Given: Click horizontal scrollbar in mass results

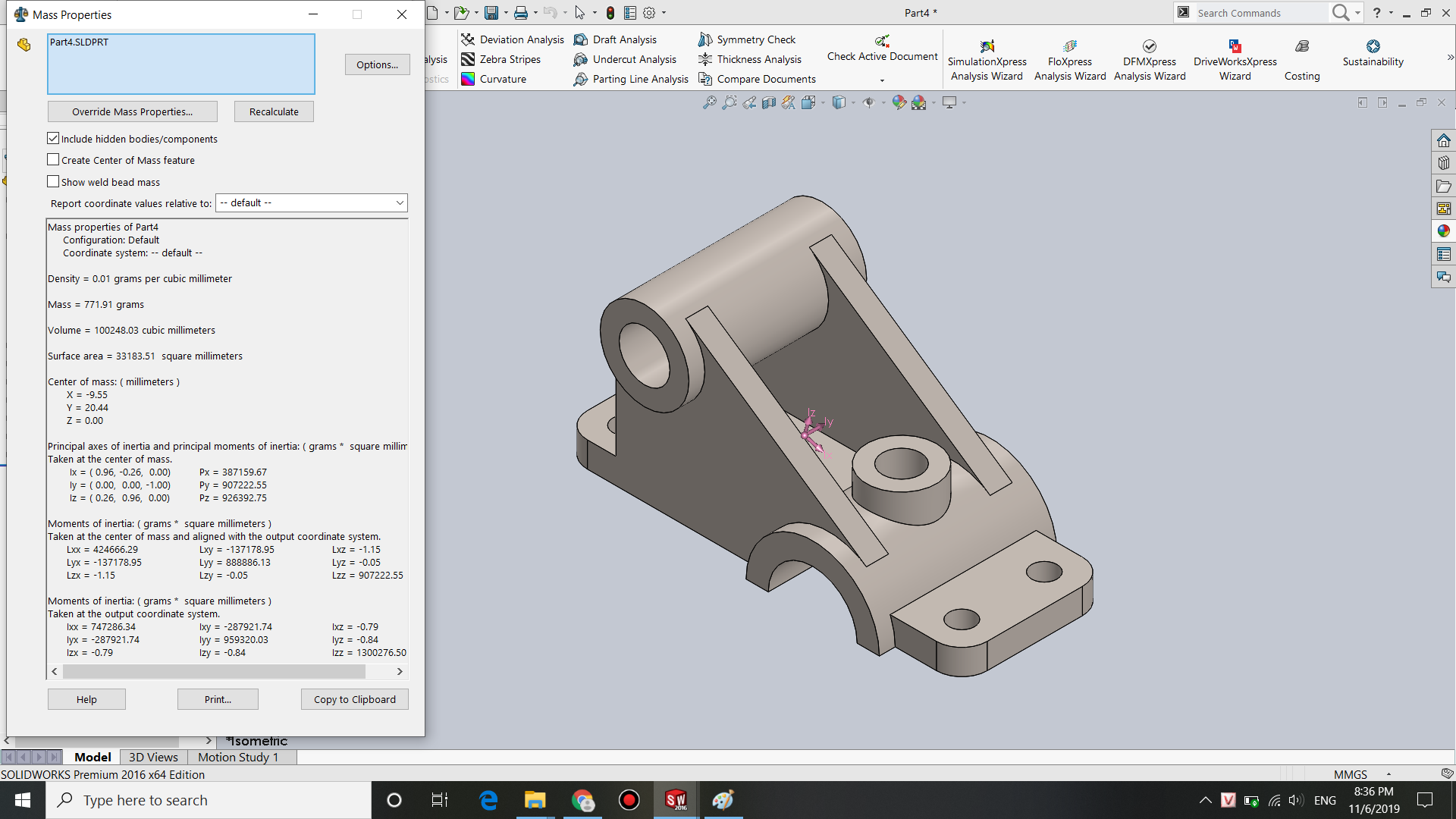Looking at the screenshot, I should [214, 671].
